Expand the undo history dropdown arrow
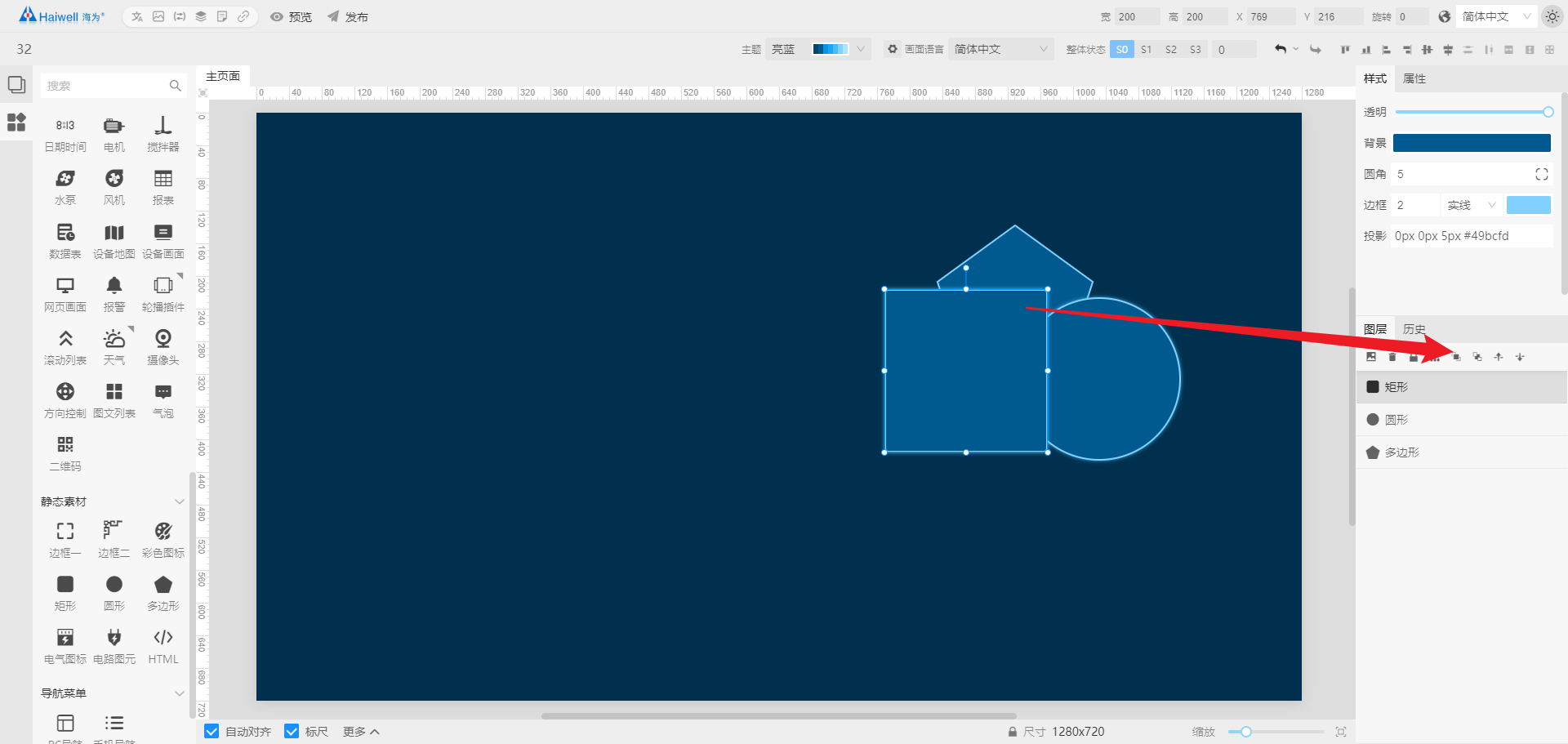Image resolution: width=1568 pixels, height=744 pixels. tap(1296, 49)
